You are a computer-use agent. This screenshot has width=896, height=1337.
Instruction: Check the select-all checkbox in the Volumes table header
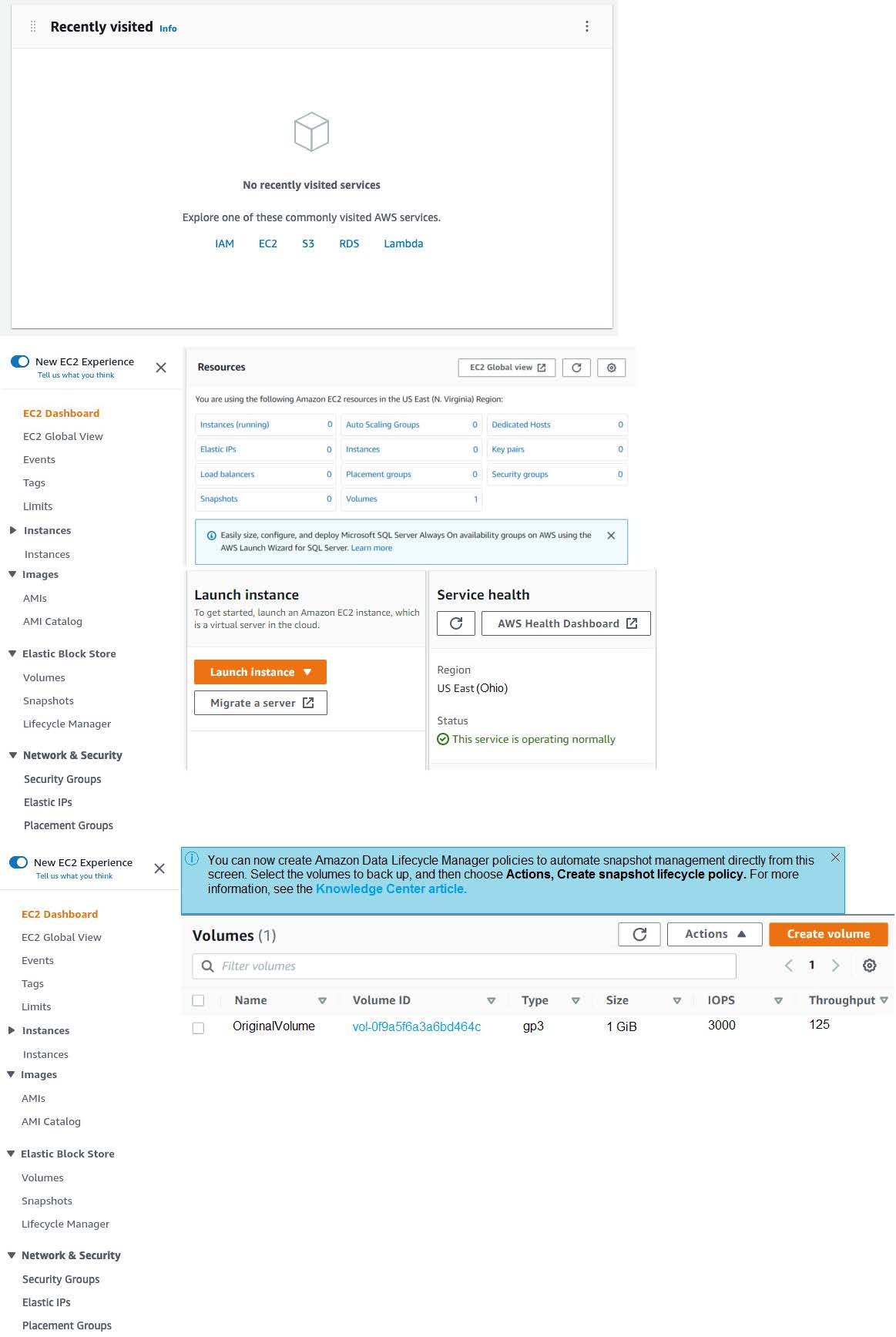198,1000
